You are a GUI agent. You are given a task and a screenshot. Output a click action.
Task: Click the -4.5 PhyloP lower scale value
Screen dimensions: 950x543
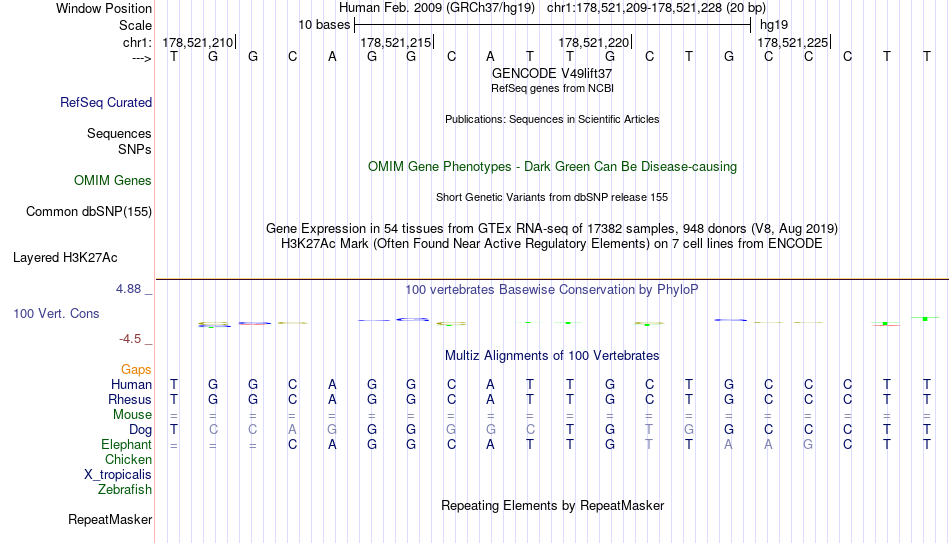pos(130,339)
